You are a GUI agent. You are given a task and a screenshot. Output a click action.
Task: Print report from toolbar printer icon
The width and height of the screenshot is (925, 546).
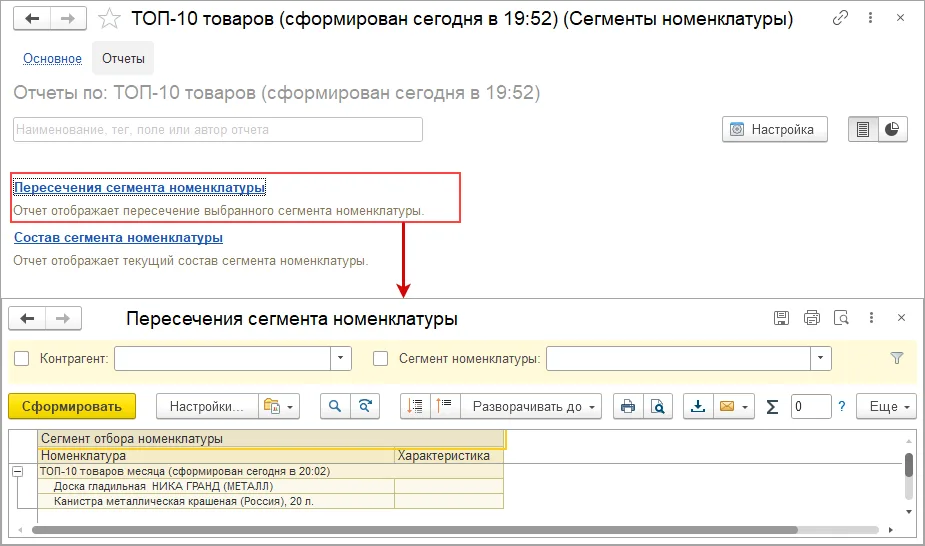point(628,406)
